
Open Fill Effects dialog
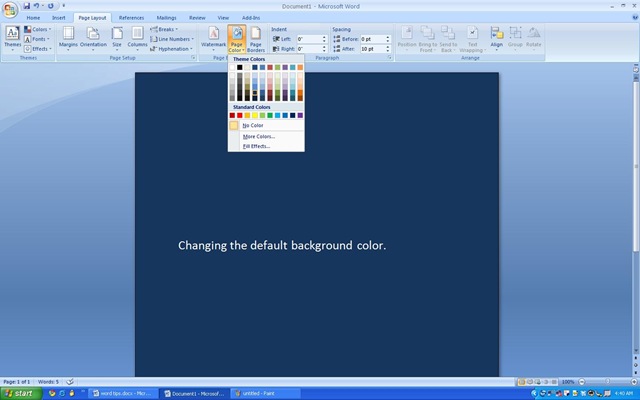pos(266,146)
